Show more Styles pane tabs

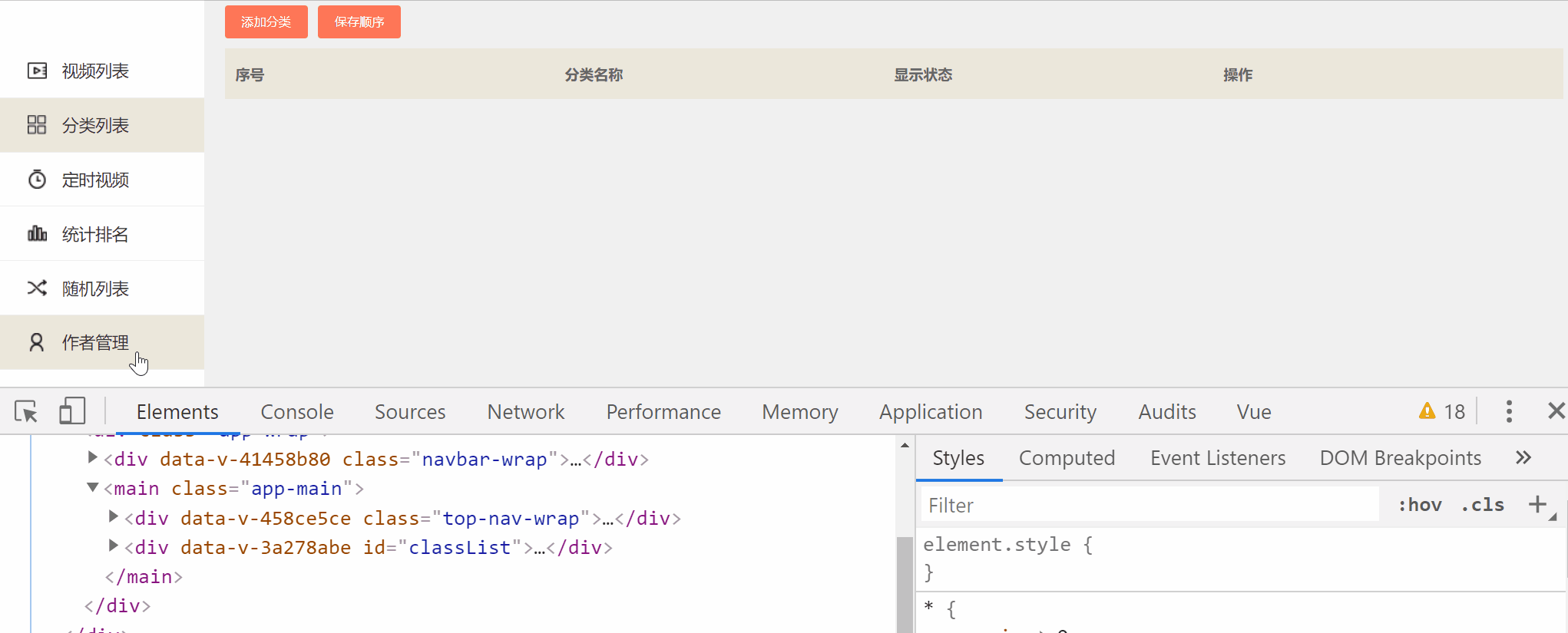point(1523,458)
